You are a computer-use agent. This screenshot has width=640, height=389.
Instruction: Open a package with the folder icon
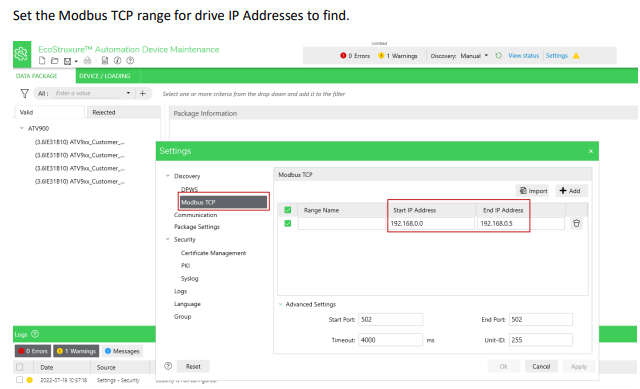[x=55, y=61]
